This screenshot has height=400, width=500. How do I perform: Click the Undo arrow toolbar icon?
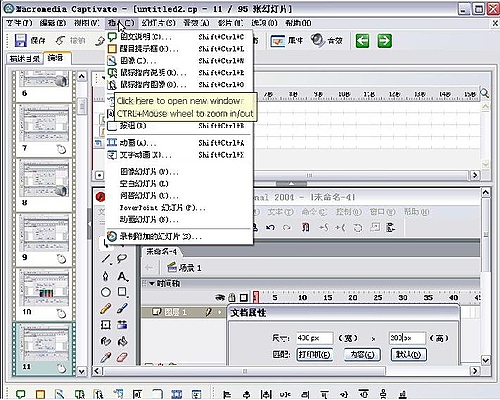61,41
